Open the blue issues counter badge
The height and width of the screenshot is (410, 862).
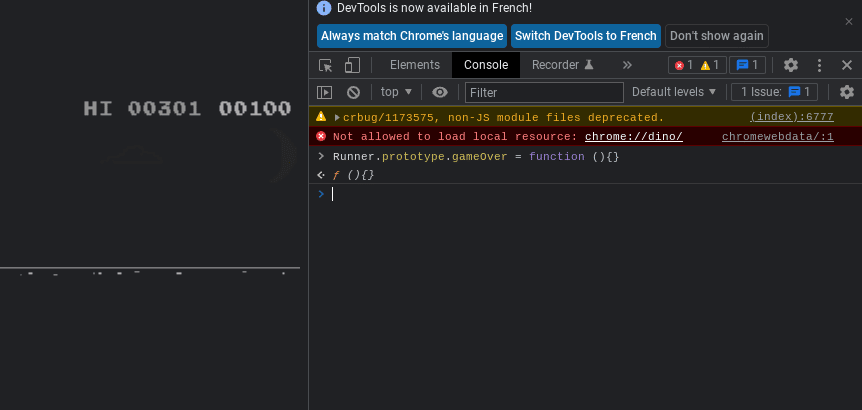point(747,65)
